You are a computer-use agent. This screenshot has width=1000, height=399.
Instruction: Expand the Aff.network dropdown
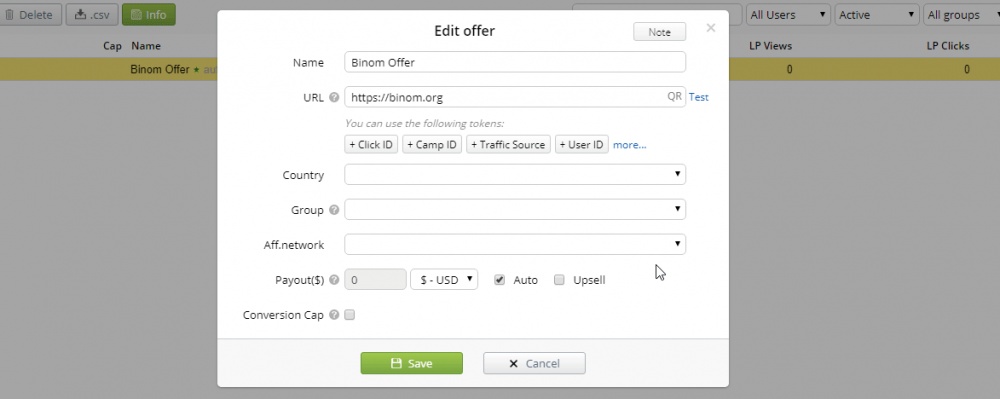(515, 244)
